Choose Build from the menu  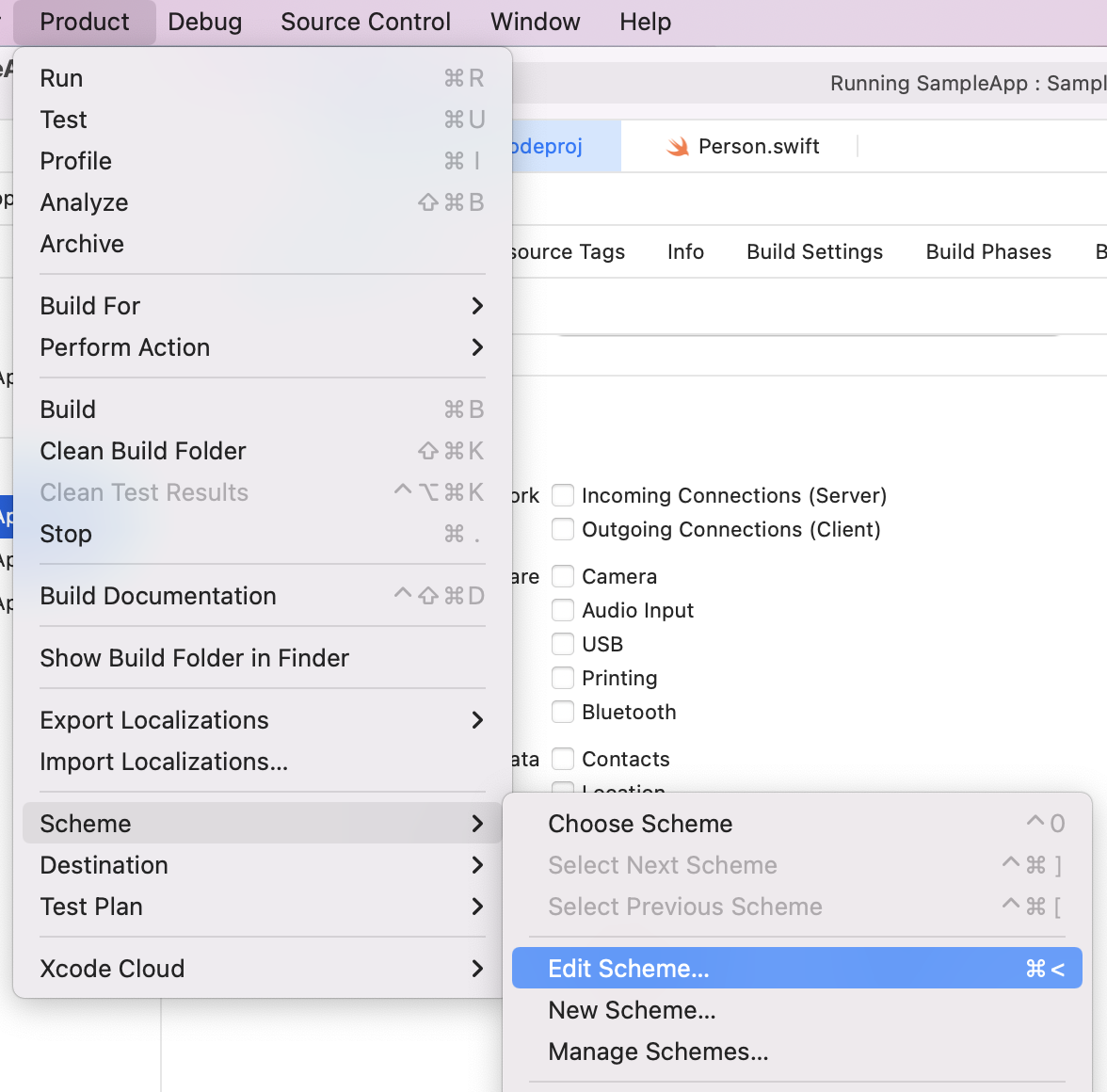pos(262,409)
